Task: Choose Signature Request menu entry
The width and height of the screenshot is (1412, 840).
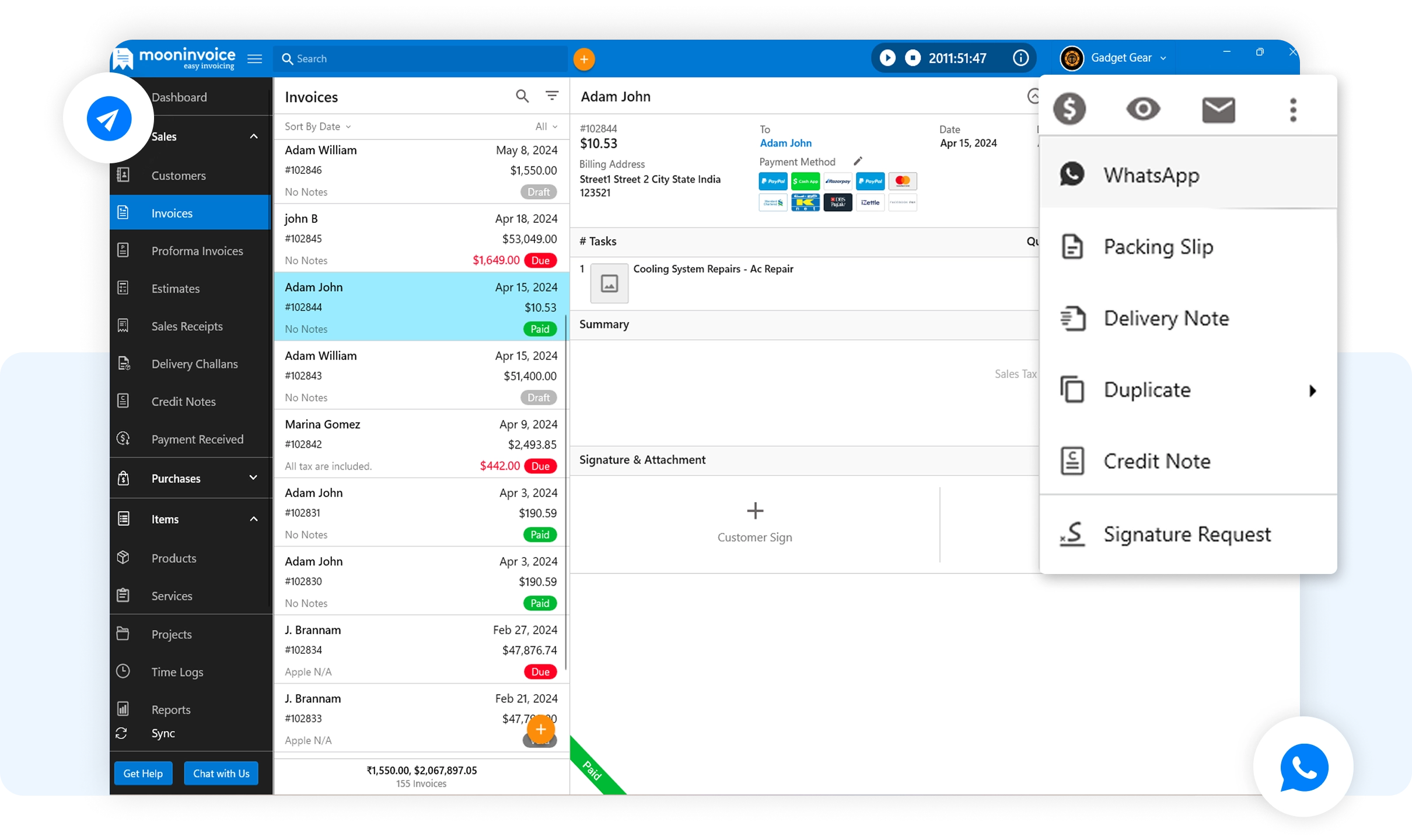Action: (1187, 534)
